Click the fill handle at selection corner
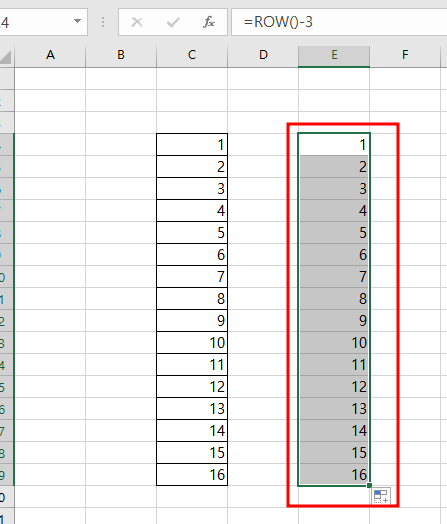The height and width of the screenshot is (524, 447). (369, 485)
